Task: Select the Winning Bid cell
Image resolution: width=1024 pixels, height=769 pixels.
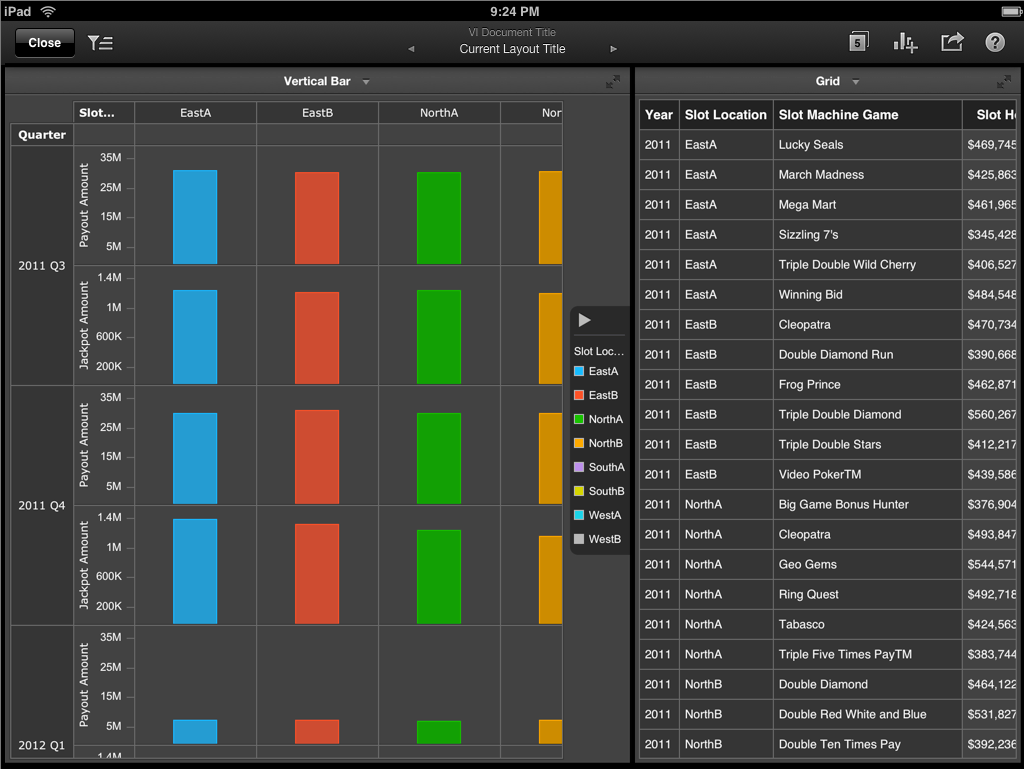Action: [x=867, y=295]
